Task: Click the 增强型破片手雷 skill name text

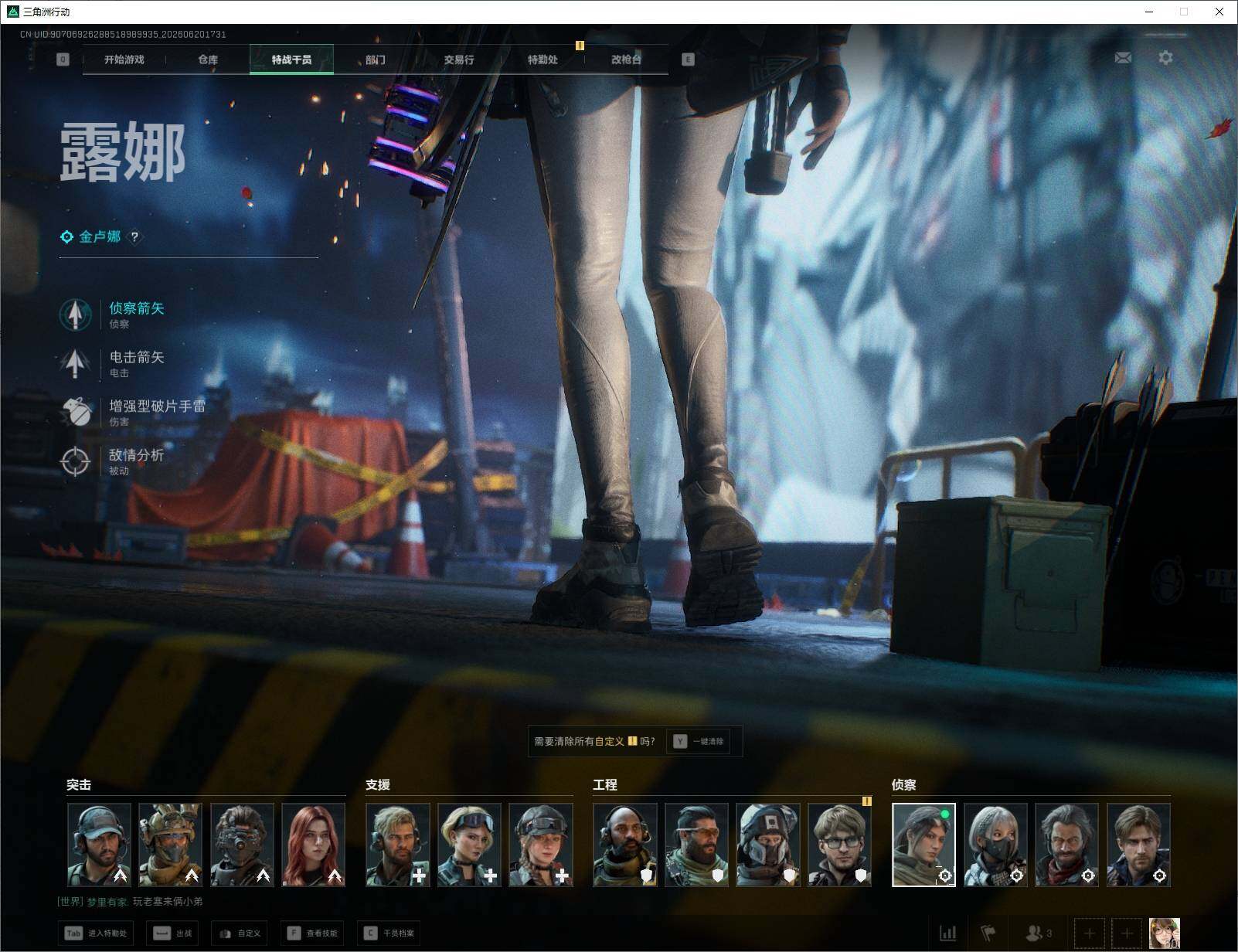Action: [158, 406]
